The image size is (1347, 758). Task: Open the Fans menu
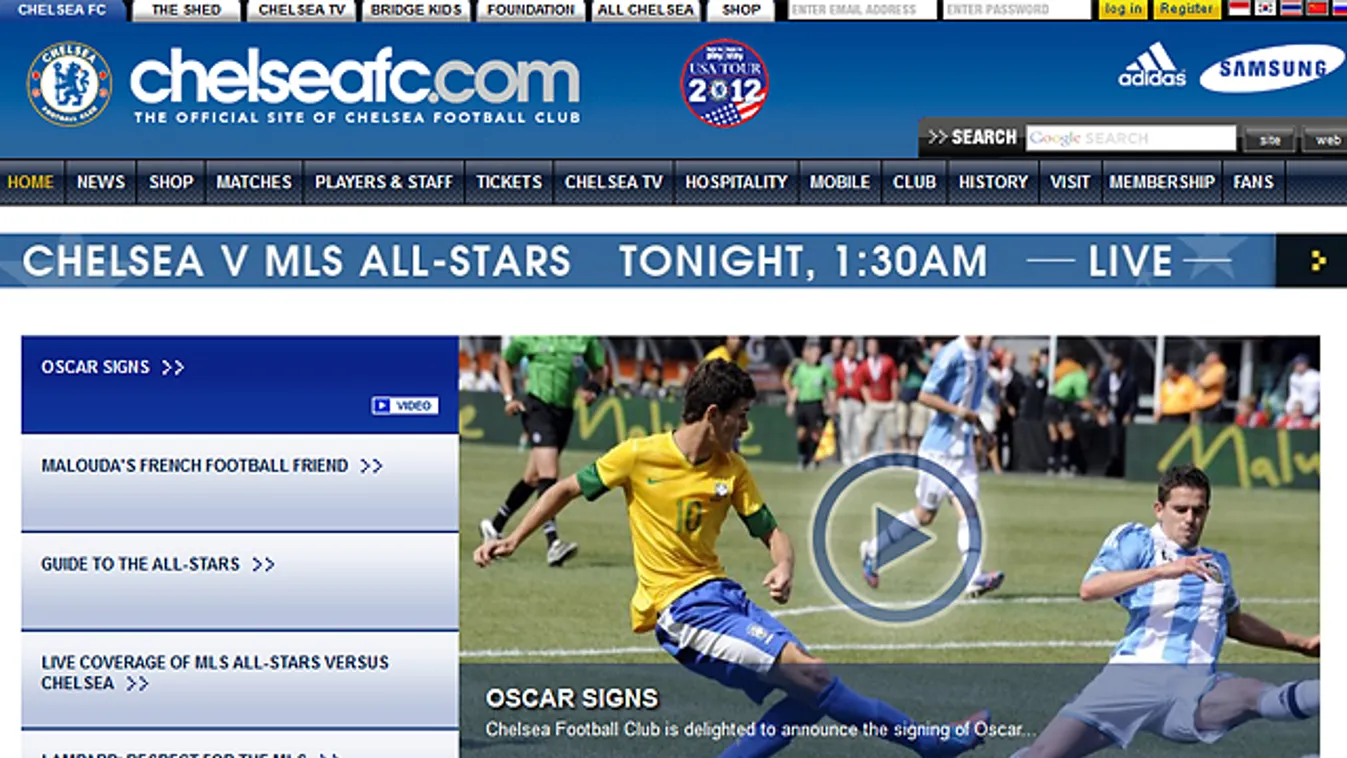(1254, 182)
